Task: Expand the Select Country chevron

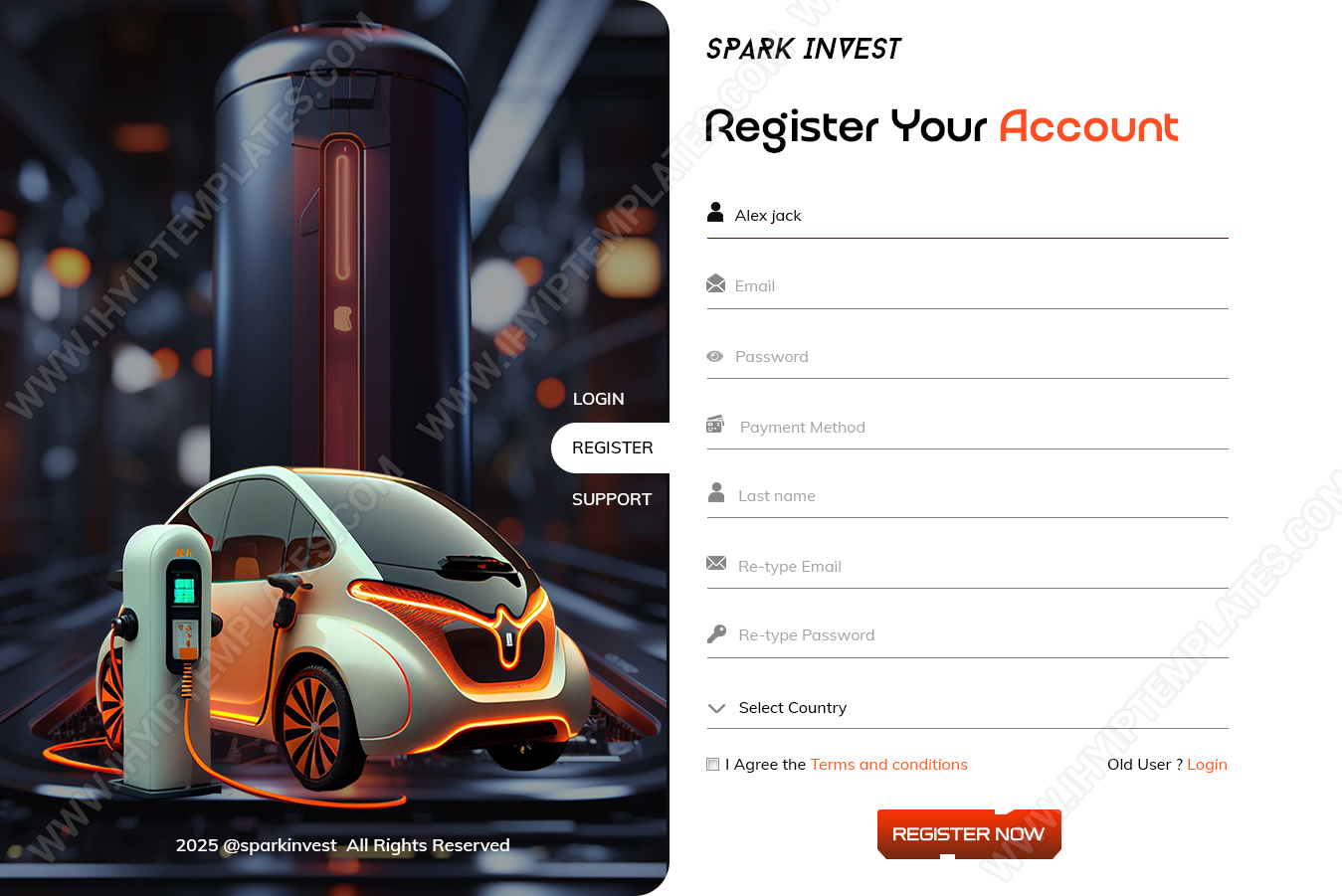Action: tap(716, 708)
